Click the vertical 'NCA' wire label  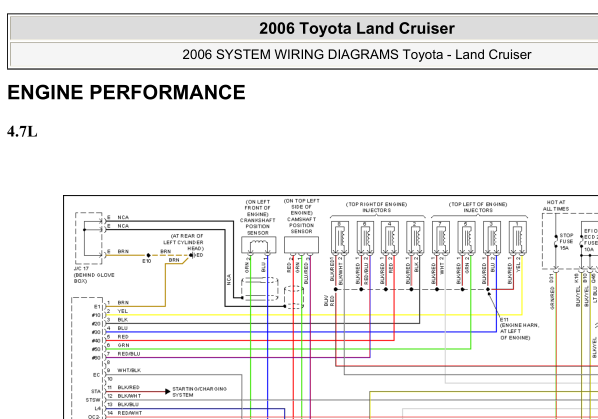pyautogui.click(x=229, y=279)
